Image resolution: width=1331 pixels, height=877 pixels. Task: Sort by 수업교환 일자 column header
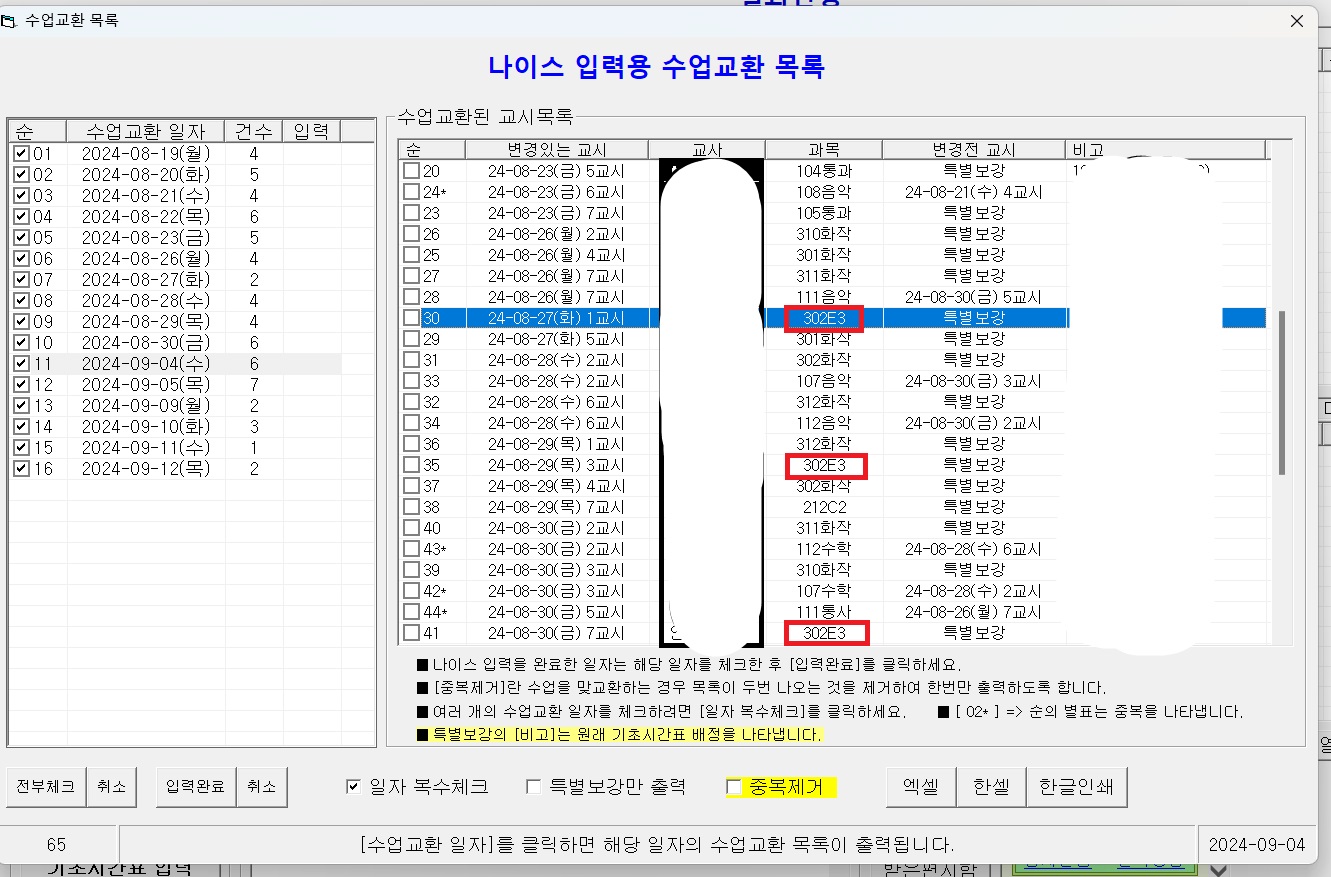coord(146,131)
